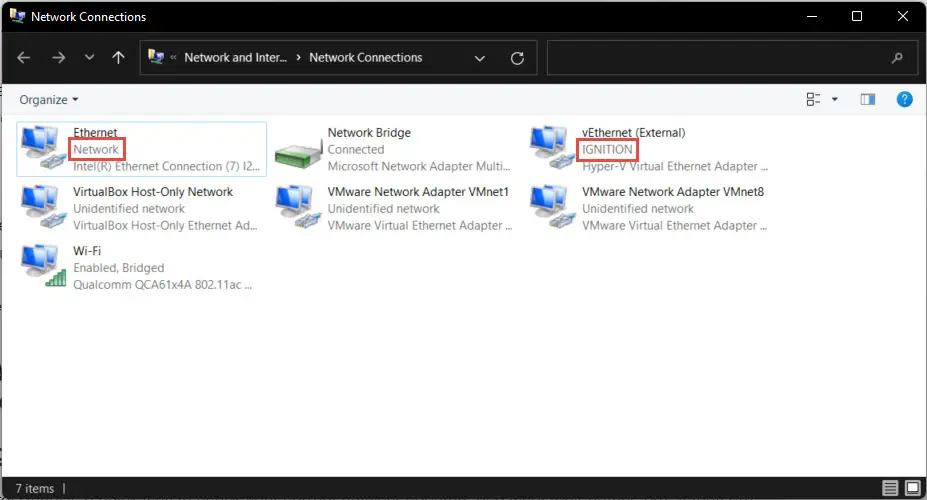This screenshot has height=500, width=927.
Task: Go back to the previous location
Action: 24,57
